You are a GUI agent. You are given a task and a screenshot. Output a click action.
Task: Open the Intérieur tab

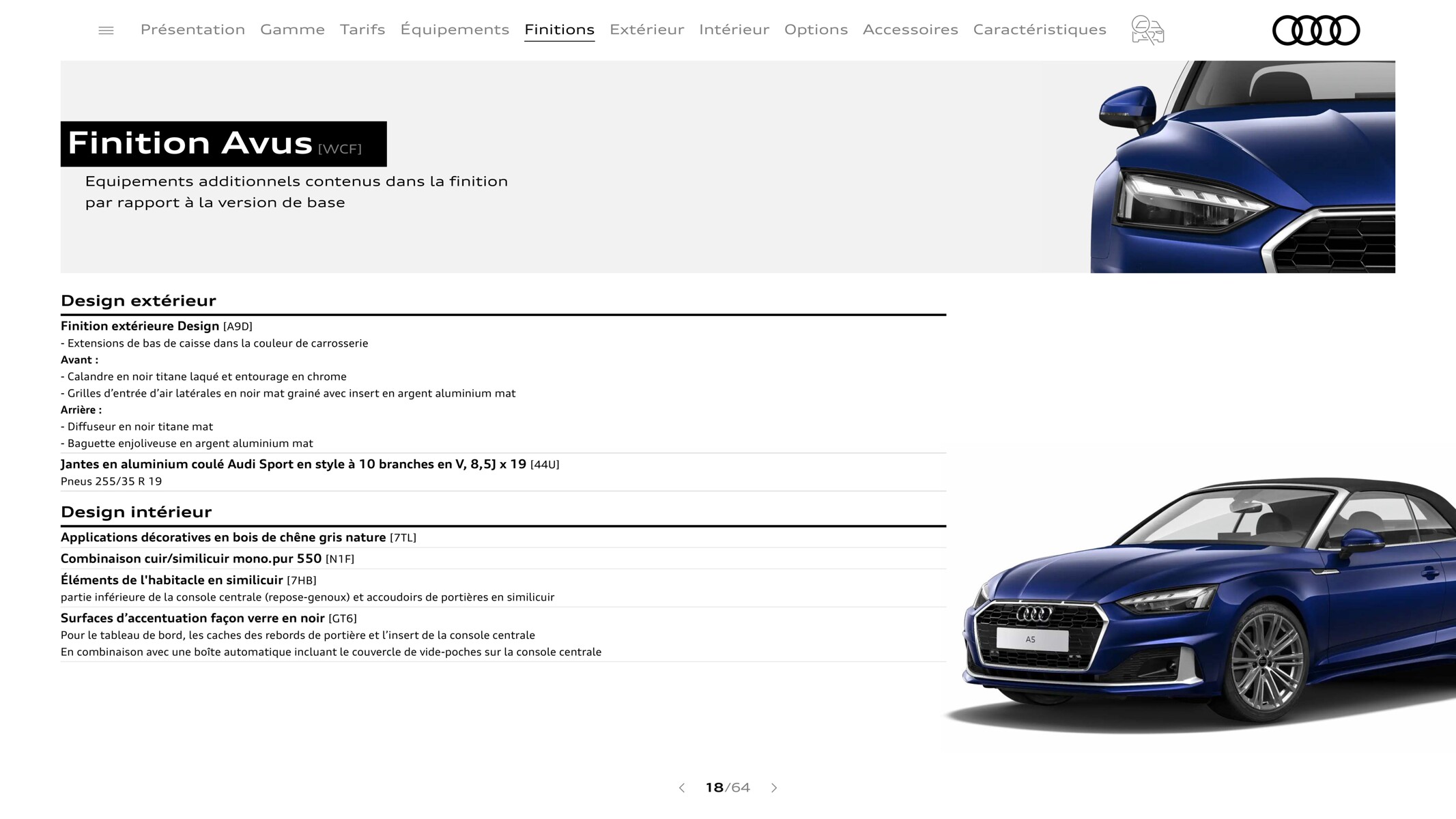tap(734, 29)
